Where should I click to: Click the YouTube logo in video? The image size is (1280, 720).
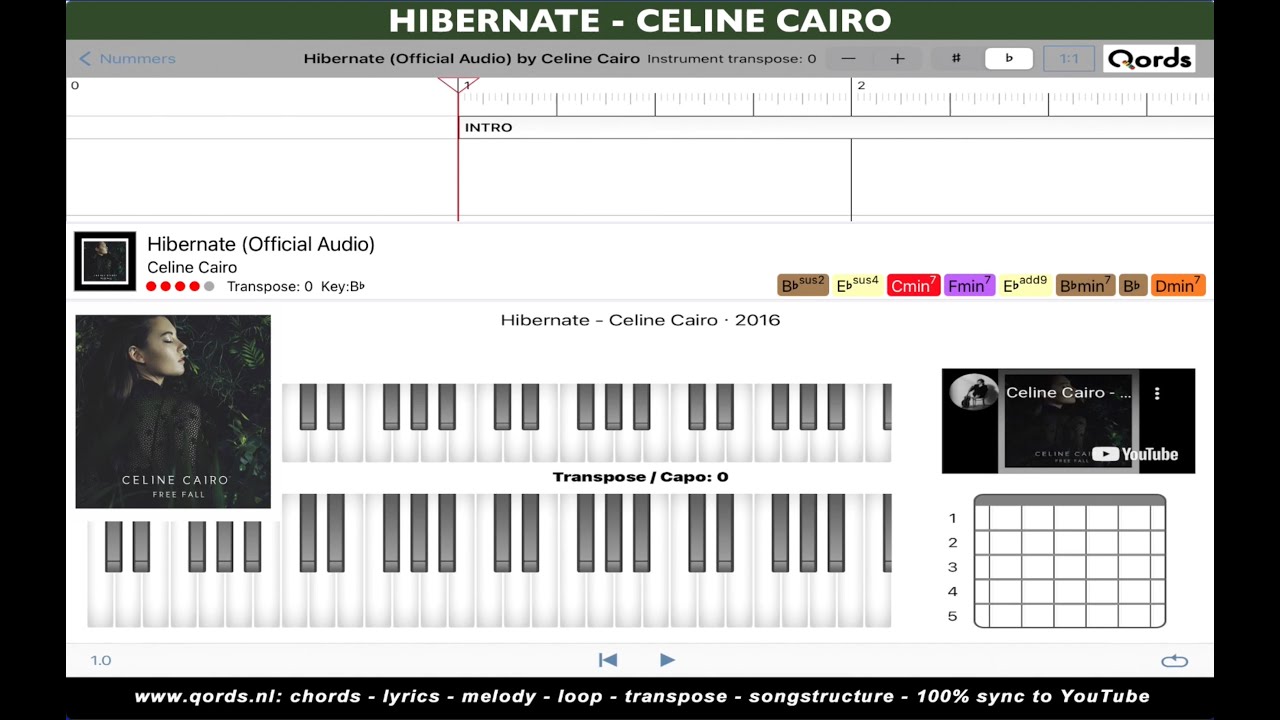[1135, 454]
